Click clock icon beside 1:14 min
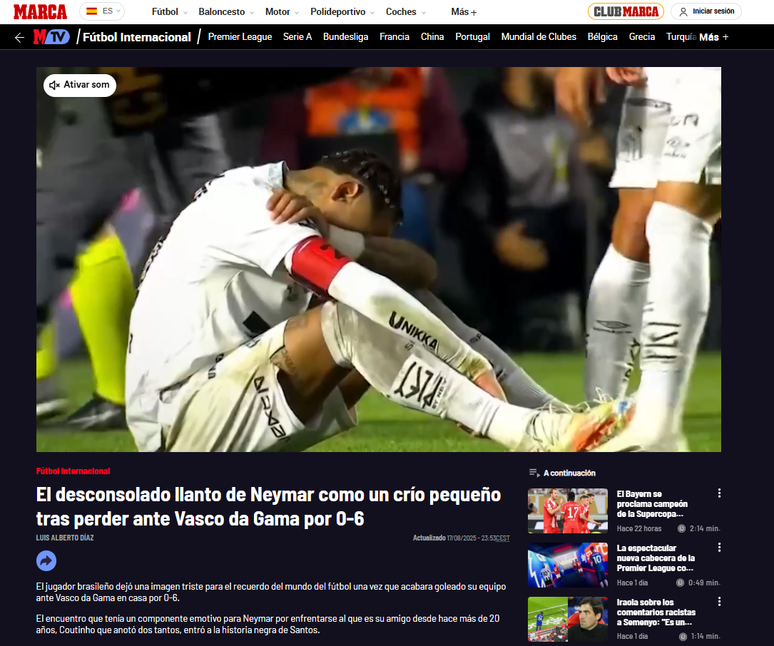Screen dimensions: 774x646 (x=683, y=637)
